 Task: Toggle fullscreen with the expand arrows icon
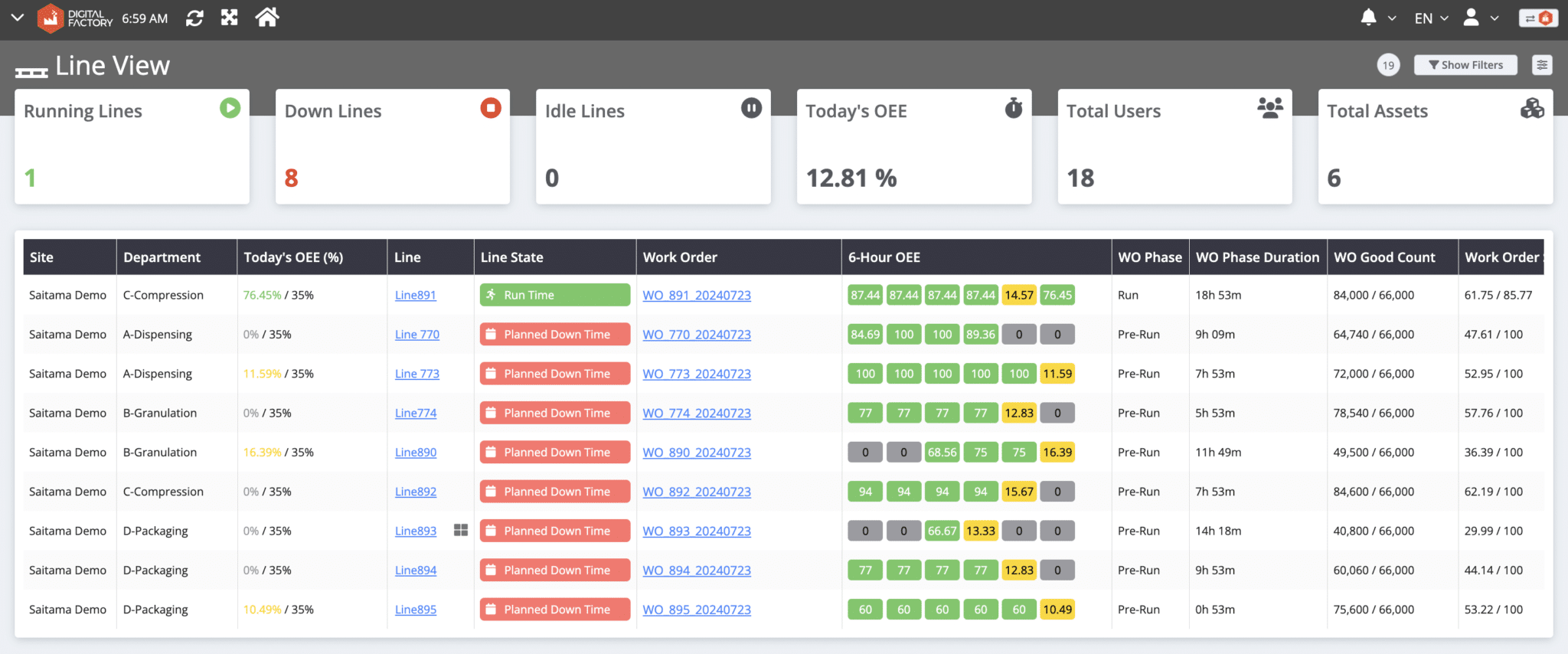[x=230, y=18]
